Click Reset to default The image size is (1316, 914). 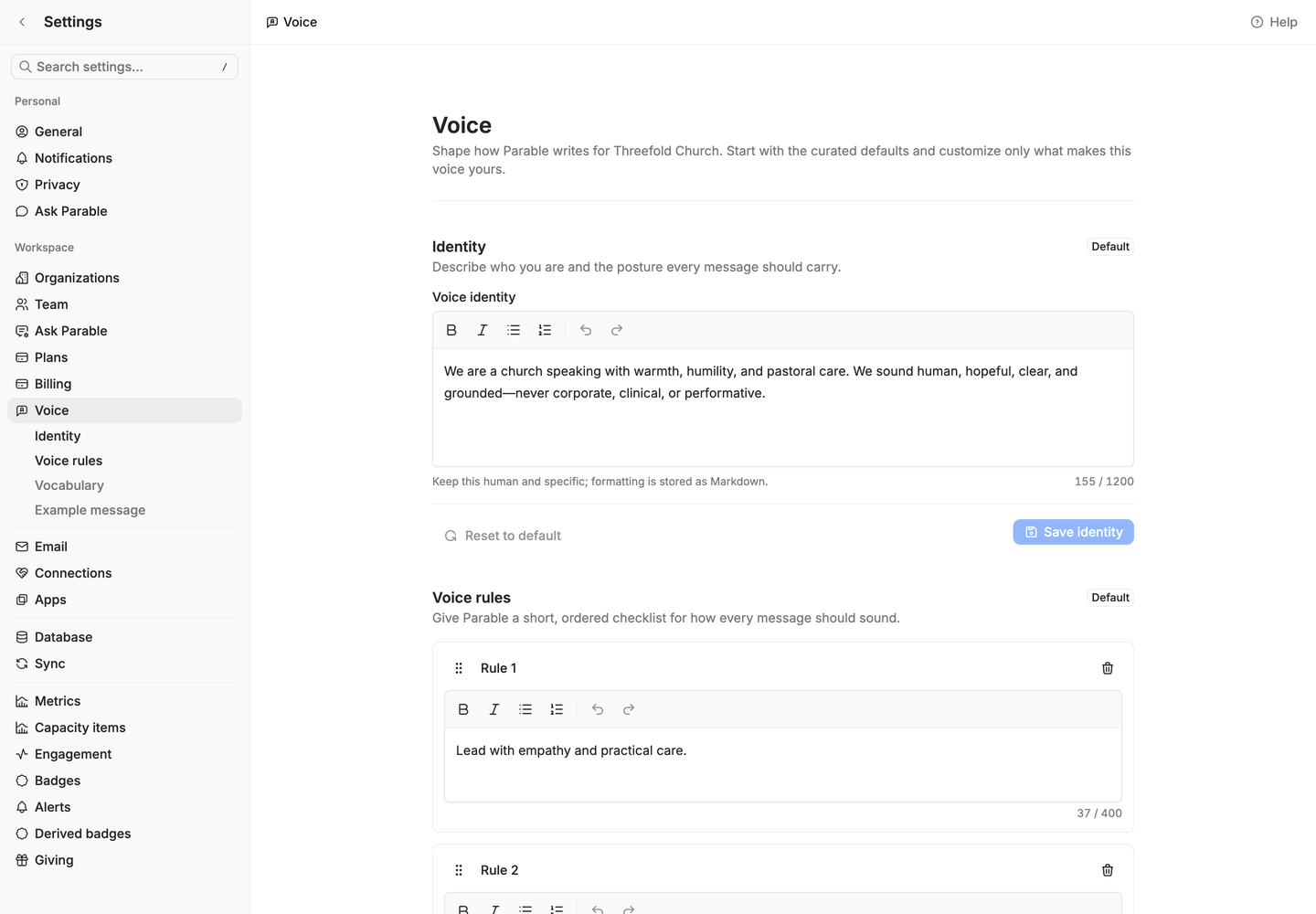[x=503, y=536]
